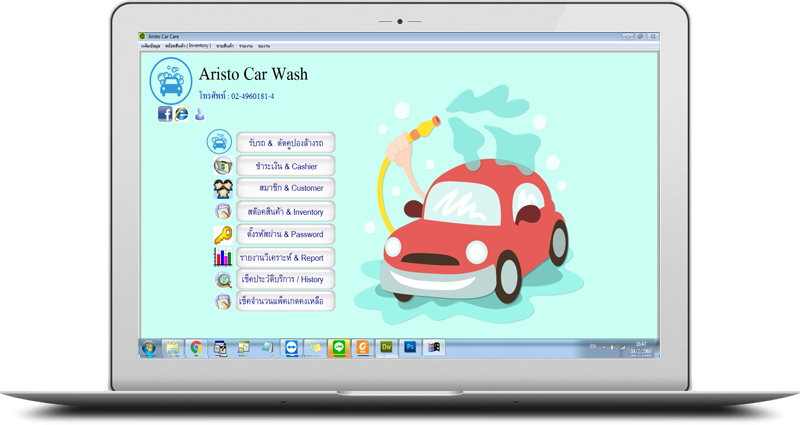Open the ขายสินค้า menu
This screenshot has height=425, width=800.
click(225, 46)
